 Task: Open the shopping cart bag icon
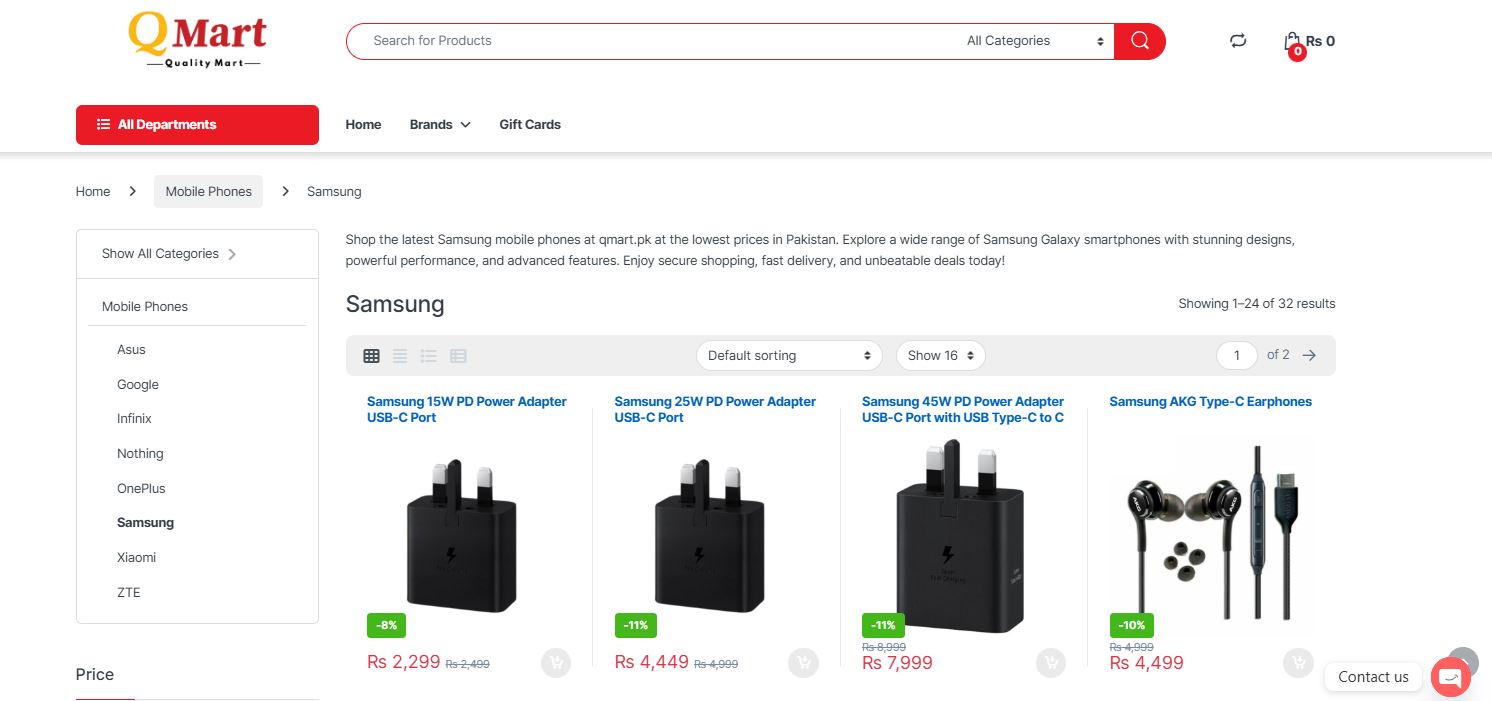[1292, 42]
